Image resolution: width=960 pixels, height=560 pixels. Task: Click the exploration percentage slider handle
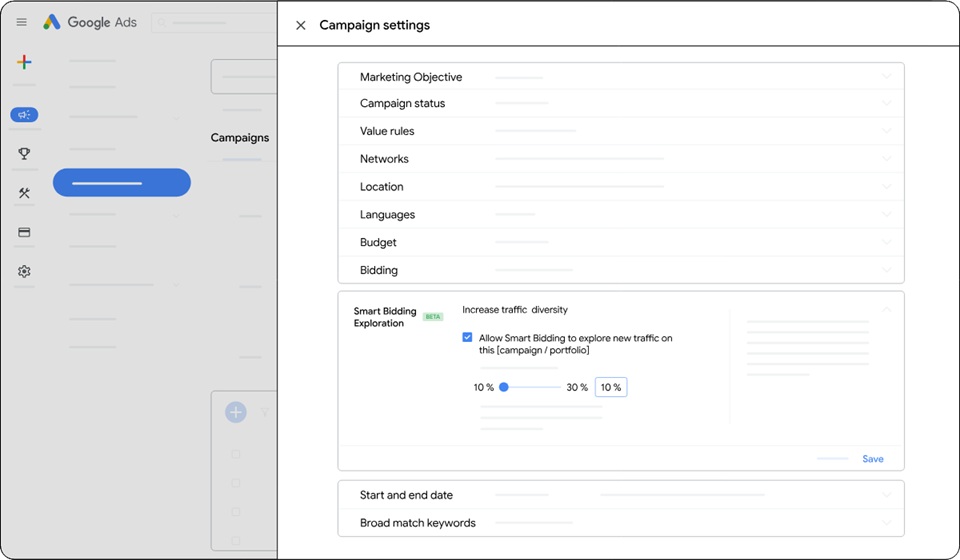point(504,387)
